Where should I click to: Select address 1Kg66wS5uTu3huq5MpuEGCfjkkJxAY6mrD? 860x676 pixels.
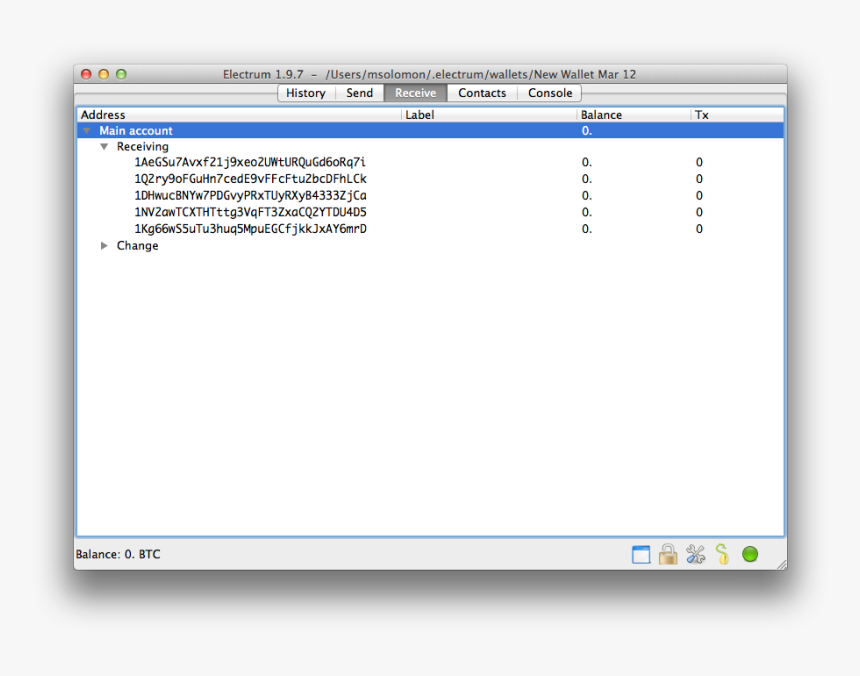click(251, 229)
